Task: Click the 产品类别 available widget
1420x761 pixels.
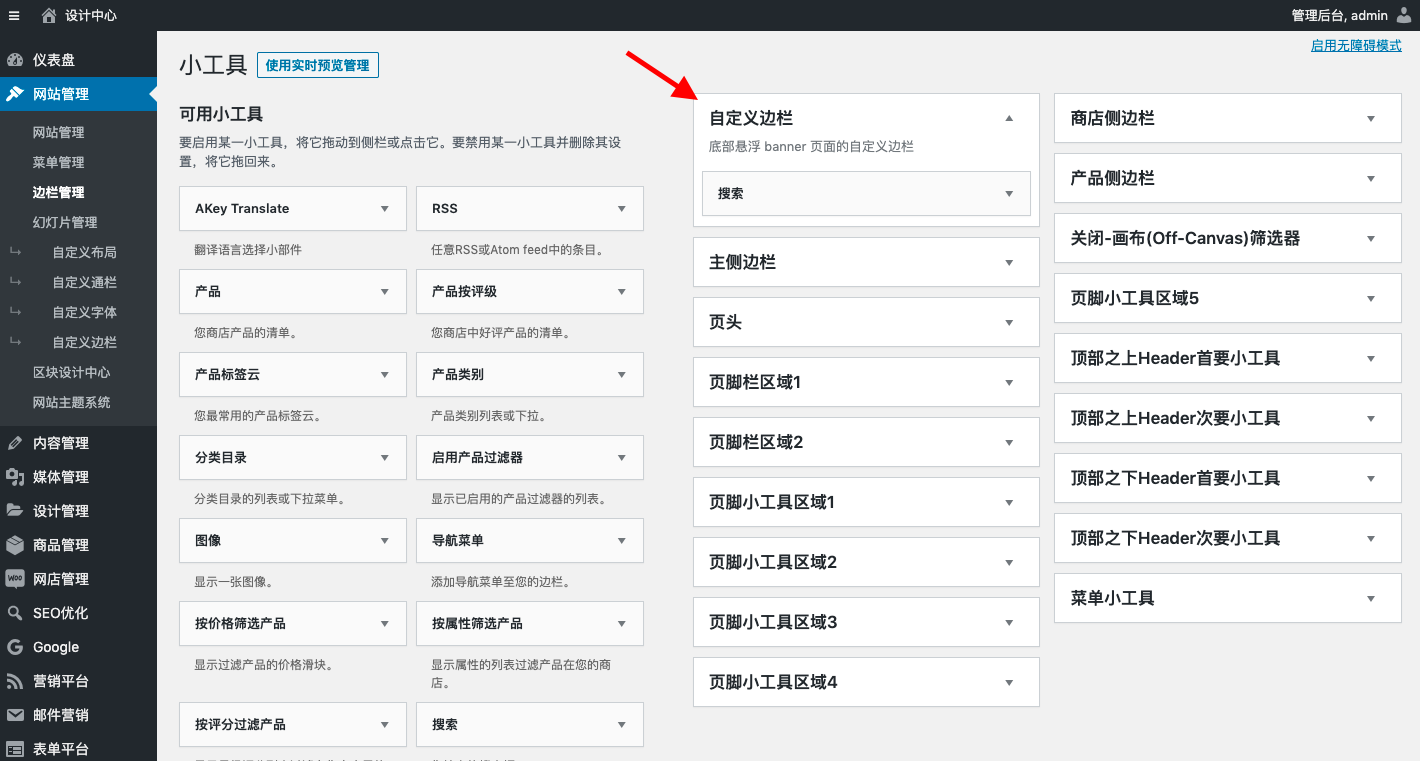Action: coord(530,375)
